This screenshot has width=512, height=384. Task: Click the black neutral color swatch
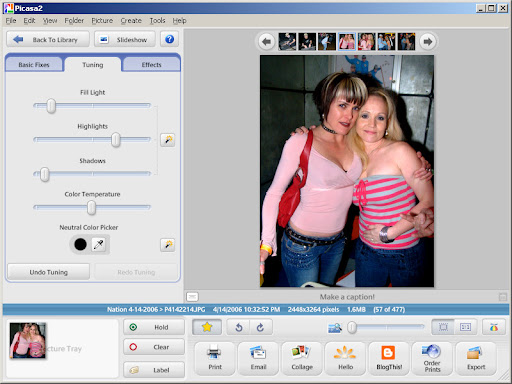(x=80, y=244)
